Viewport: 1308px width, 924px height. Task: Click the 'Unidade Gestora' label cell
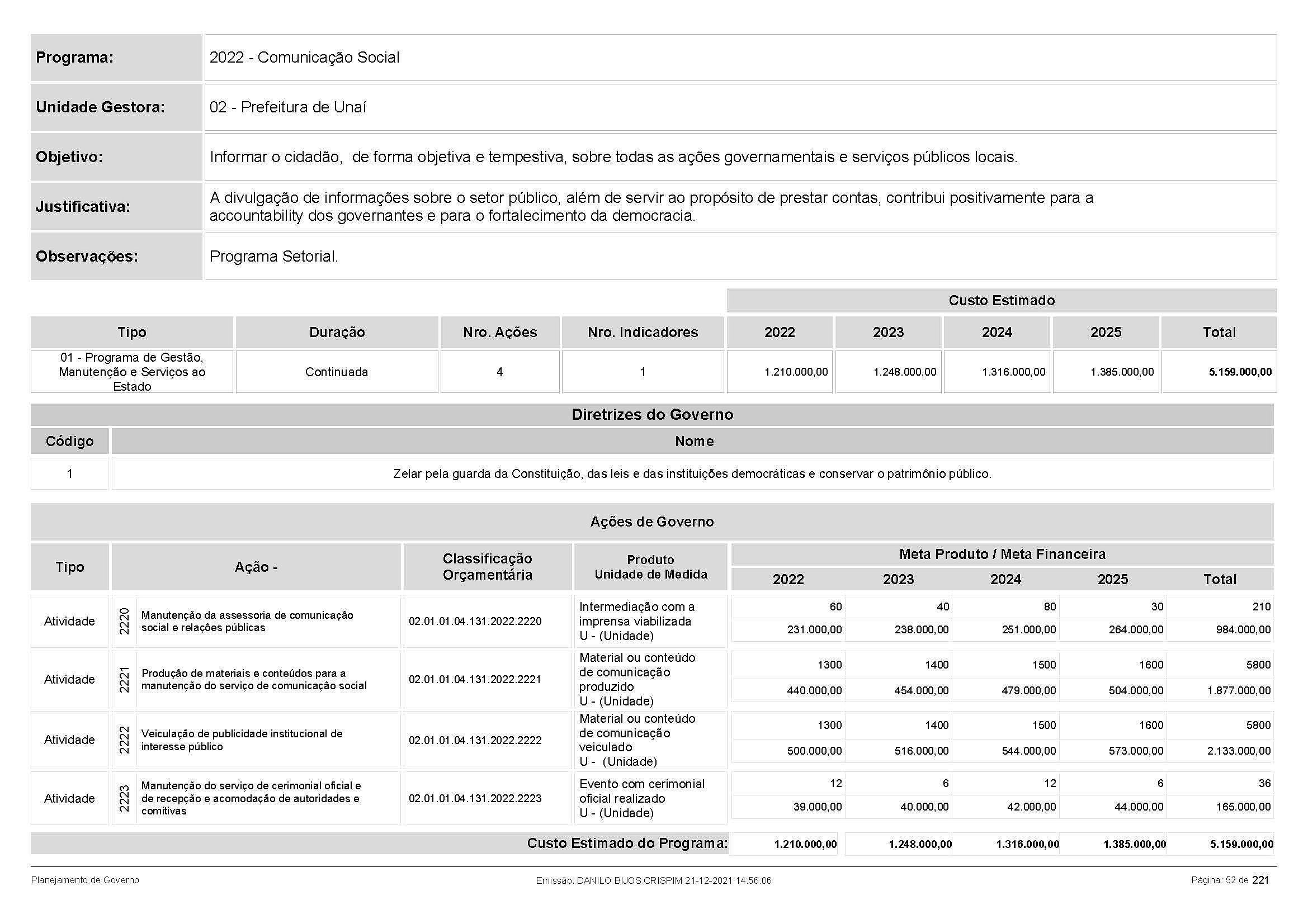(100, 107)
